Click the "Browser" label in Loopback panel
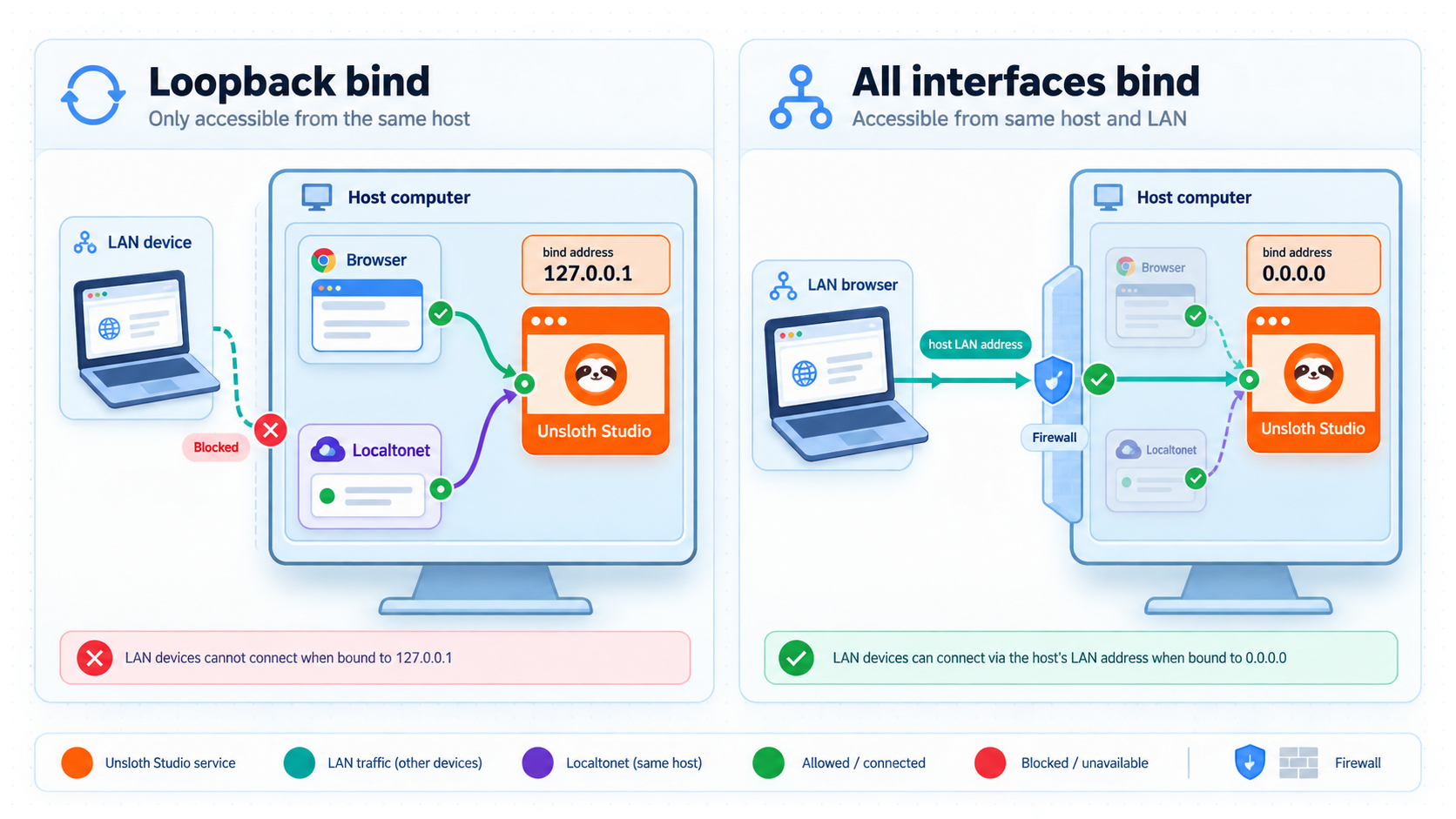 pyautogui.click(x=376, y=260)
